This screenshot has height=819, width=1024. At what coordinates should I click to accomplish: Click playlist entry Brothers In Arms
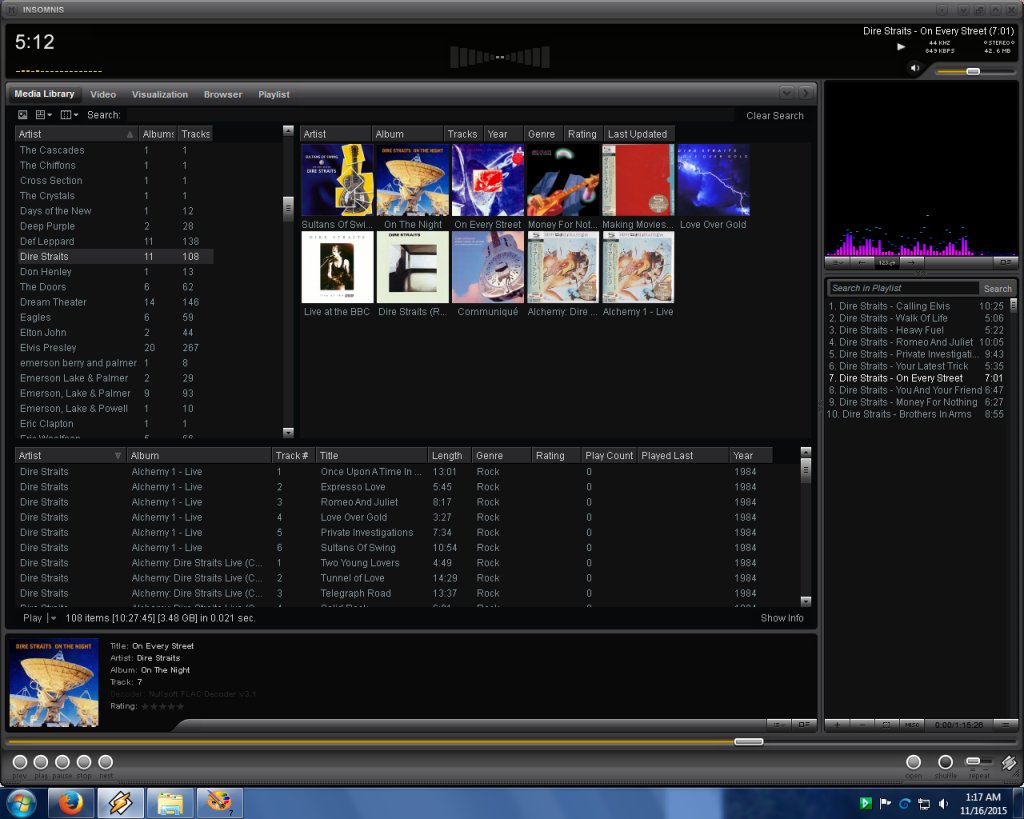(x=916, y=414)
